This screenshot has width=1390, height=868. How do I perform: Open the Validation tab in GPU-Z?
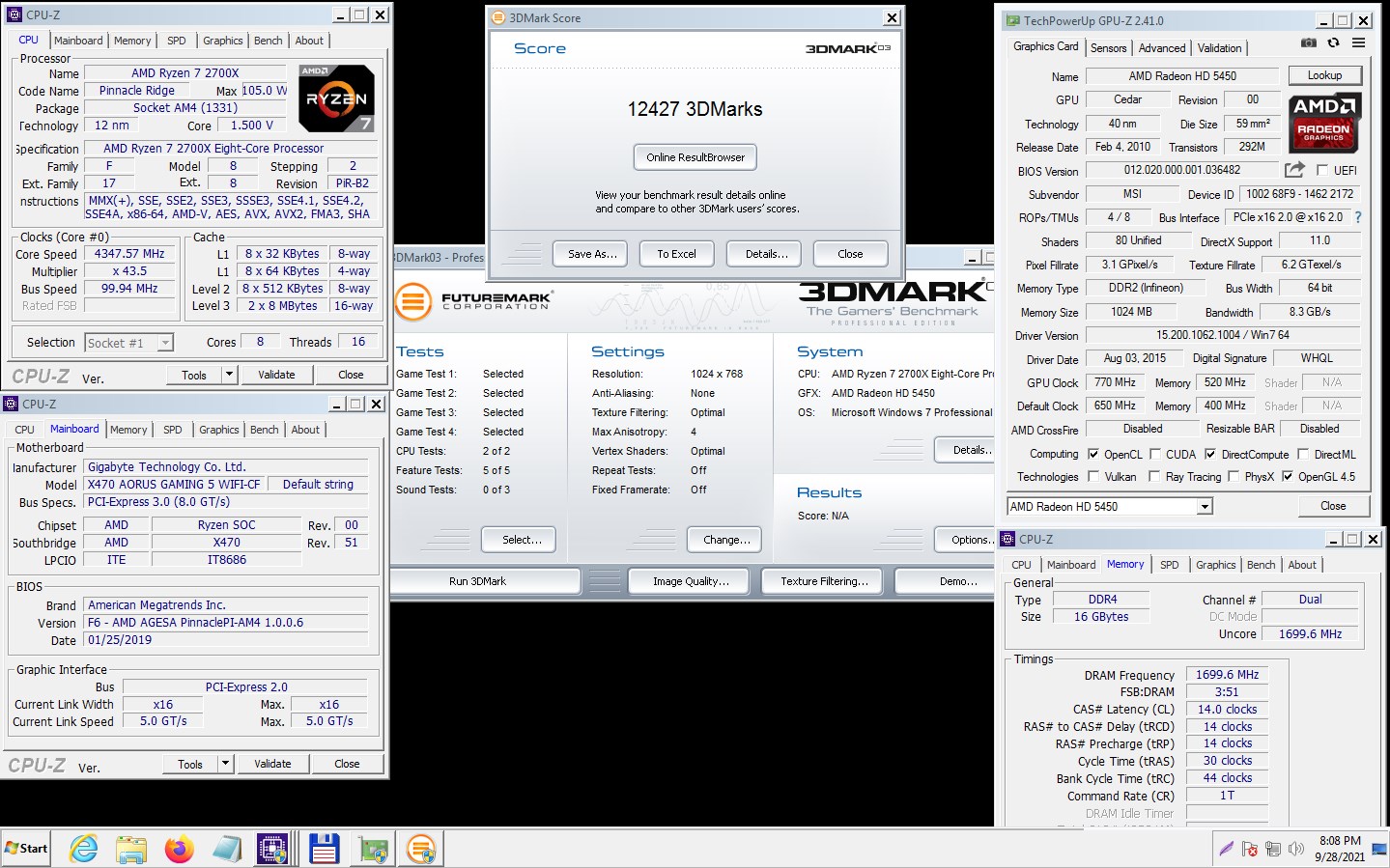point(1219,48)
